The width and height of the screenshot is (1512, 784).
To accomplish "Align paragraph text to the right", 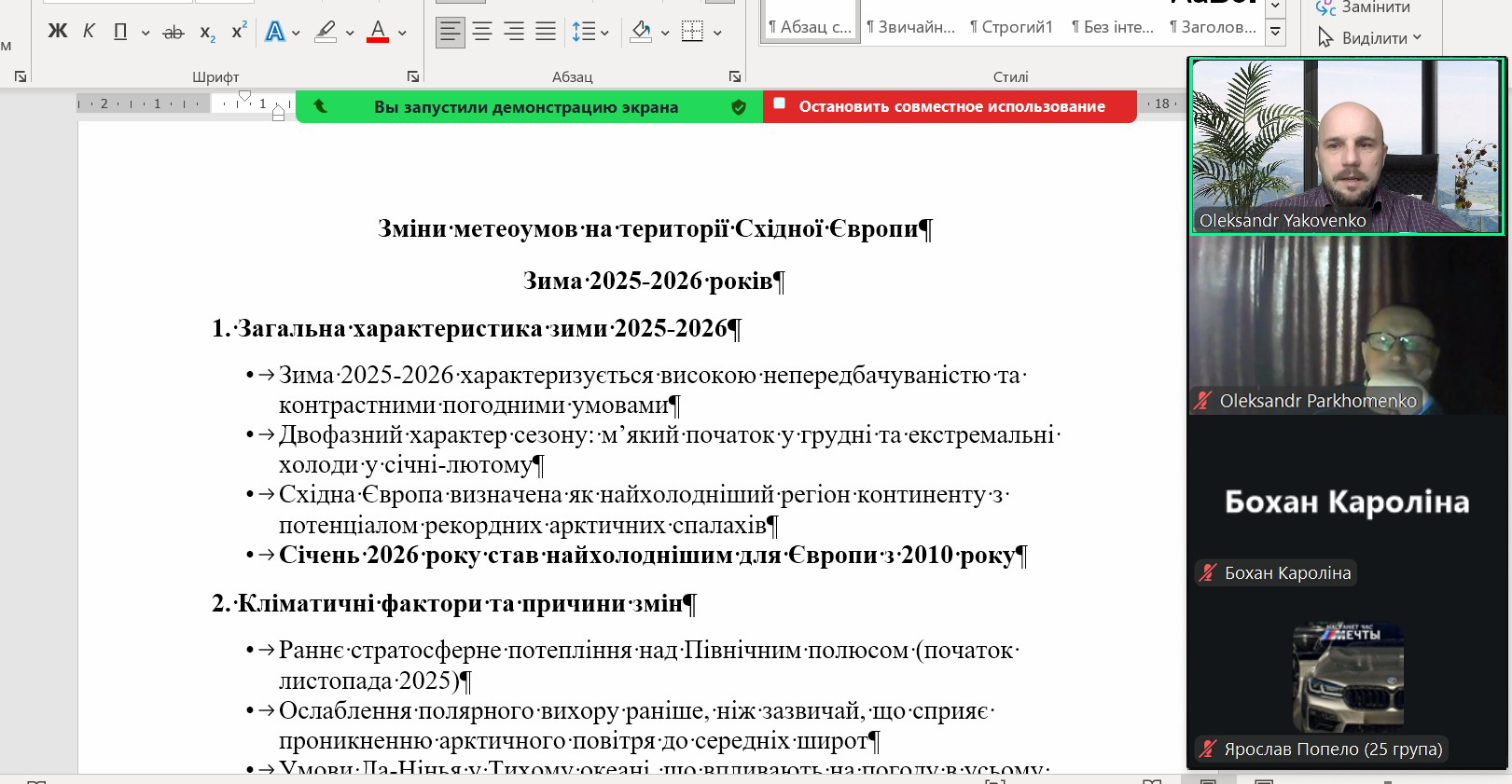I will pyautogui.click(x=514, y=33).
